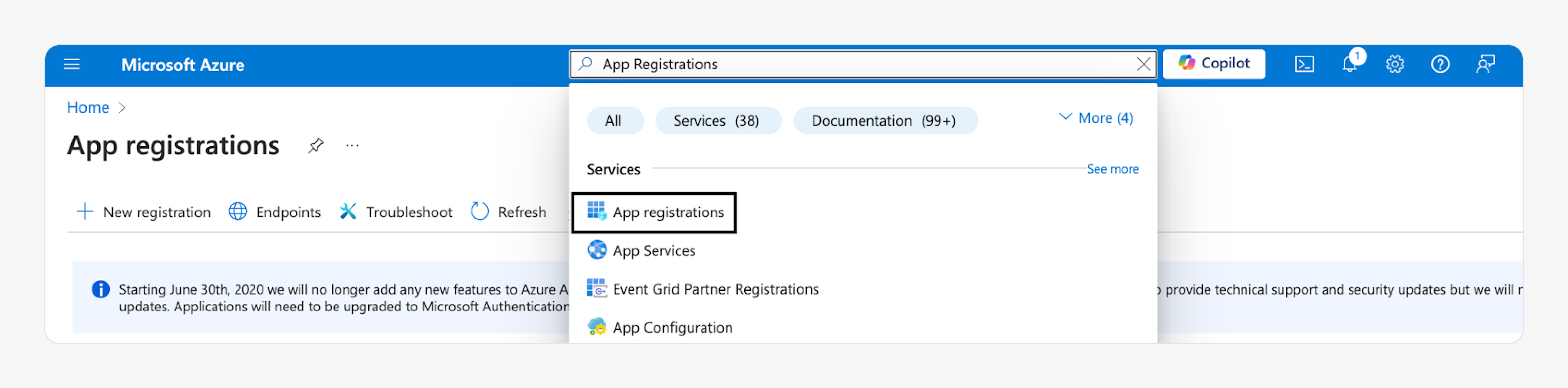Open the portal settings gear
This screenshot has width=1568, height=388.
1395,65
